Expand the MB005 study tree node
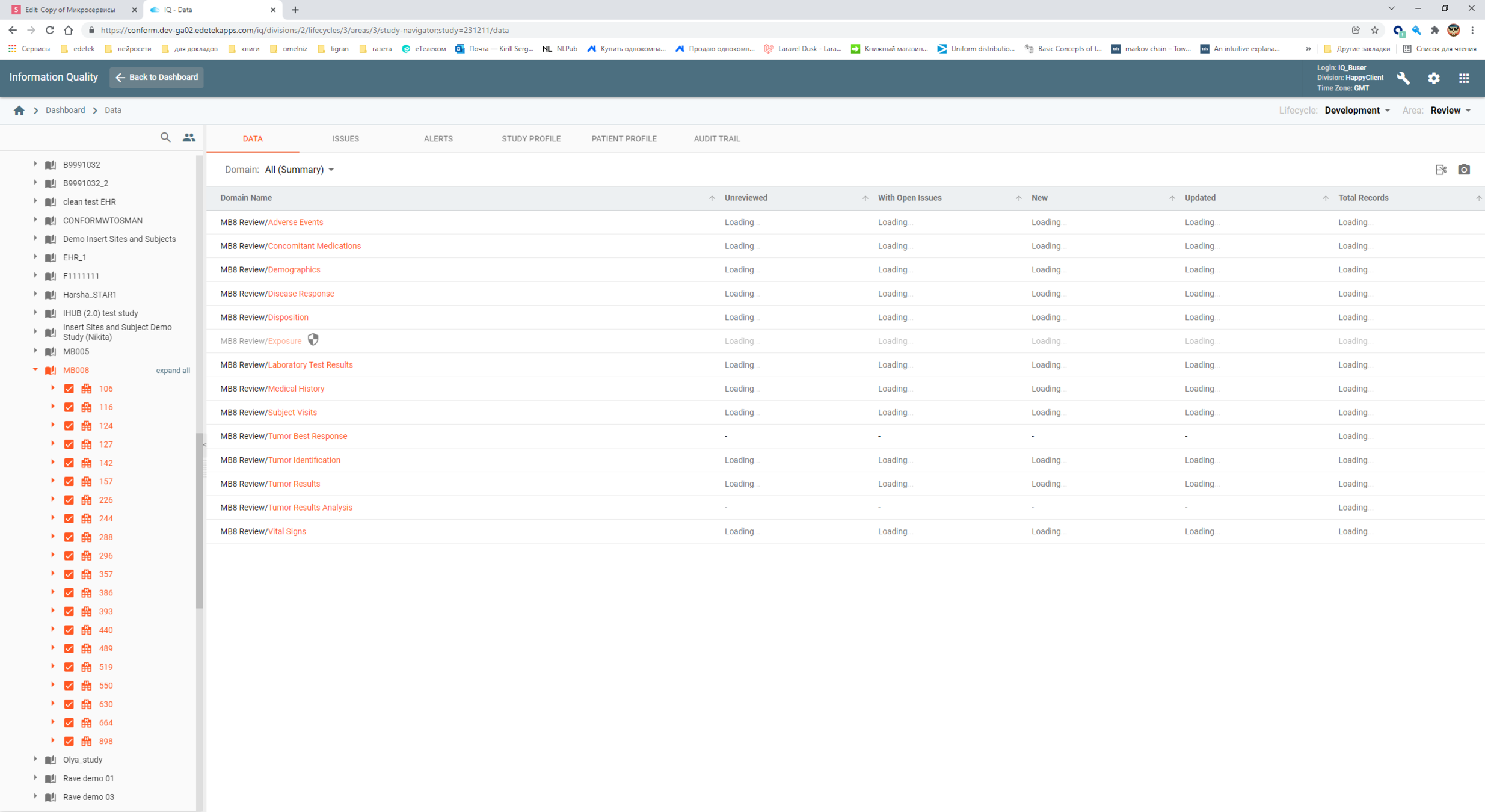 35,351
